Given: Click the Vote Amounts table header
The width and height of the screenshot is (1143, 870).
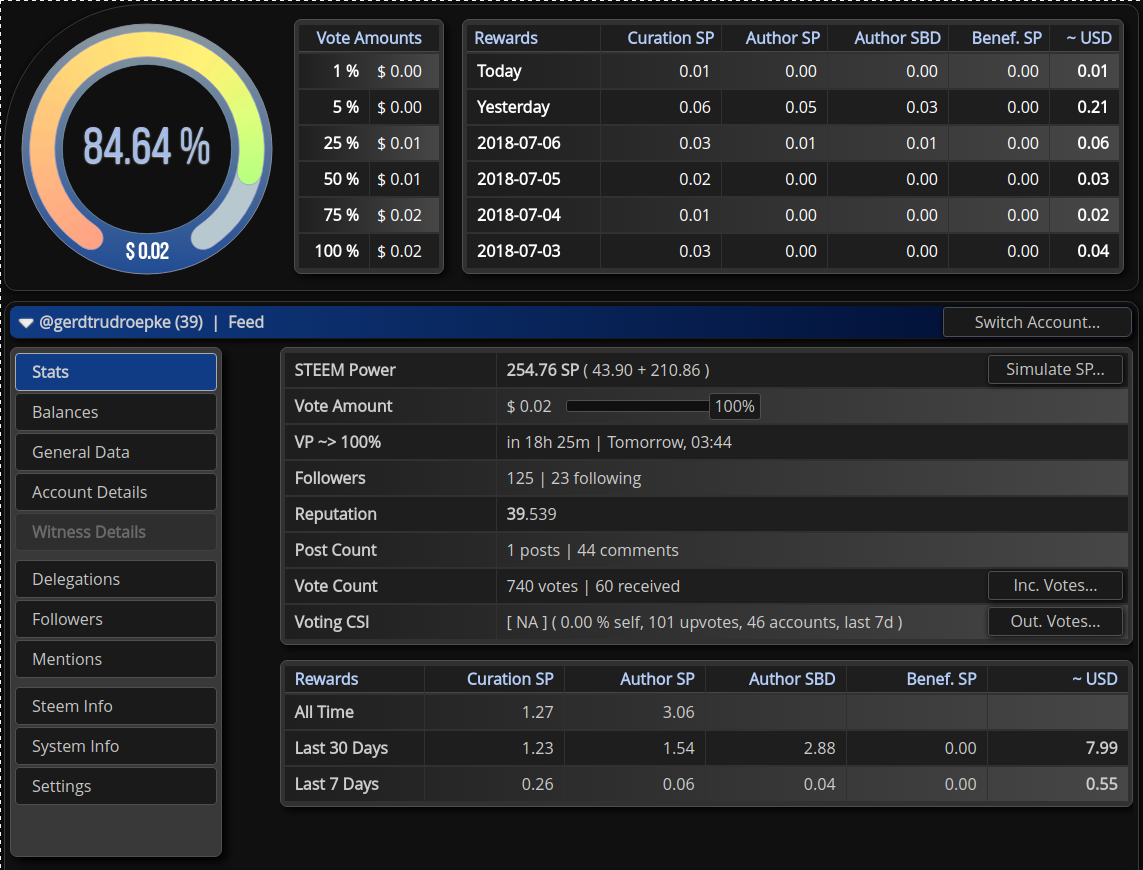Looking at the screenshot, I should coord(369,38).
